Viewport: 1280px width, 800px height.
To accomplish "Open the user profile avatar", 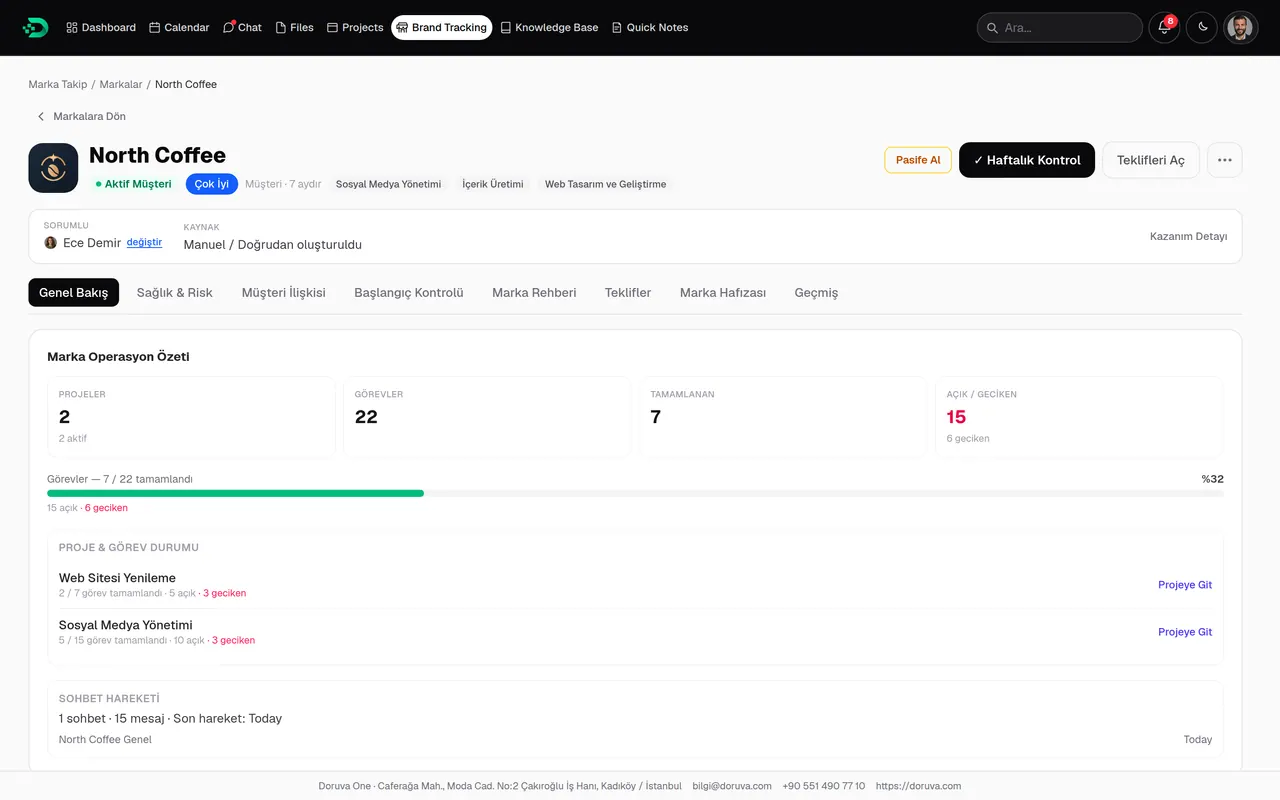I will click(1240, 28).
